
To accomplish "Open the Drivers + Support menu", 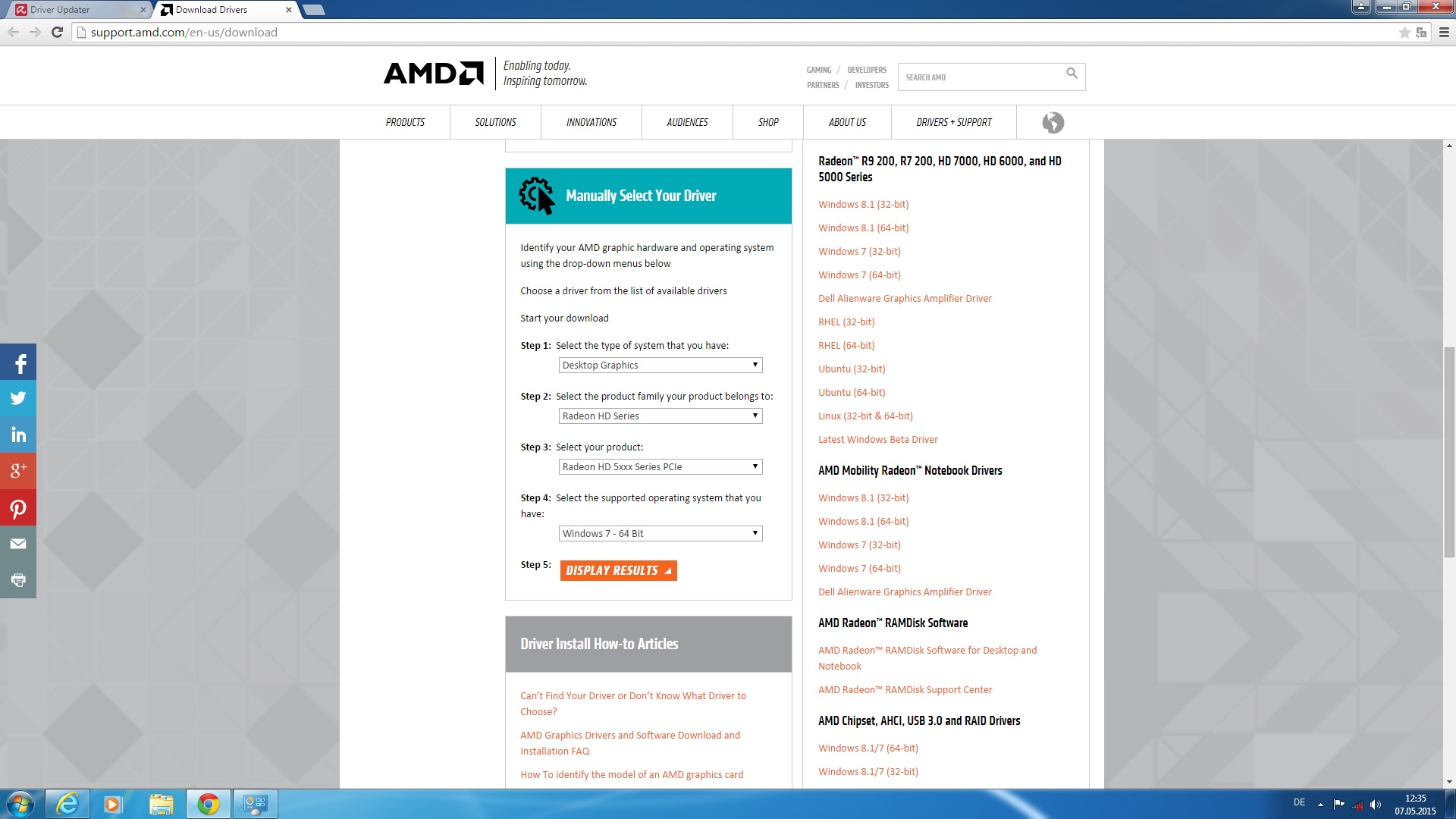I will (953, 122).
